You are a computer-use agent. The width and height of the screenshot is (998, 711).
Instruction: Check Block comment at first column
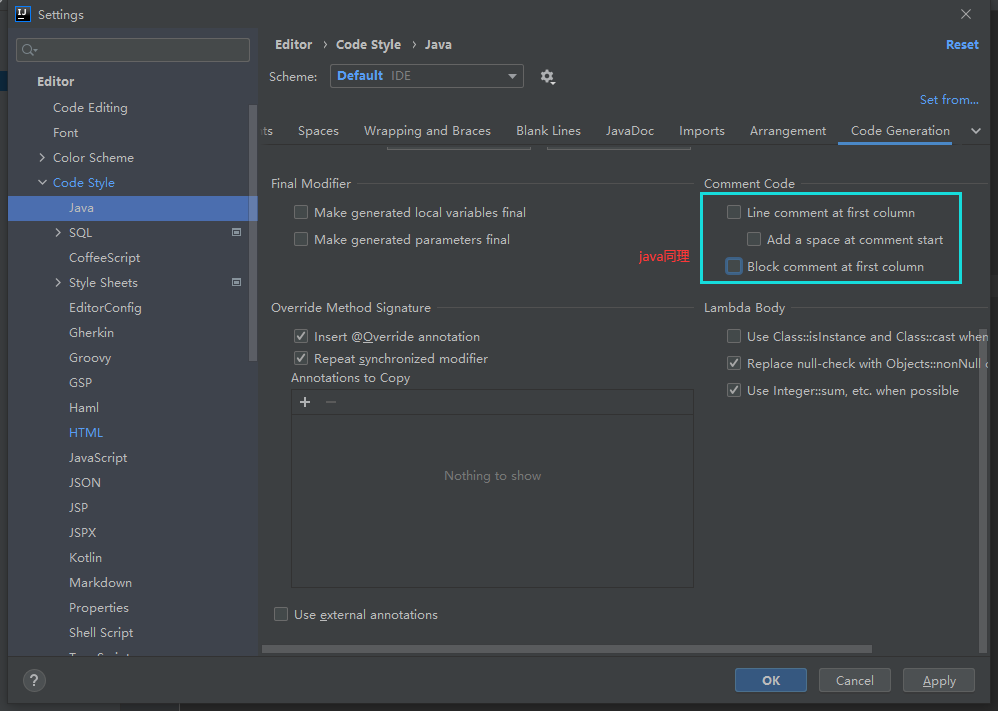tap(734, 266)
